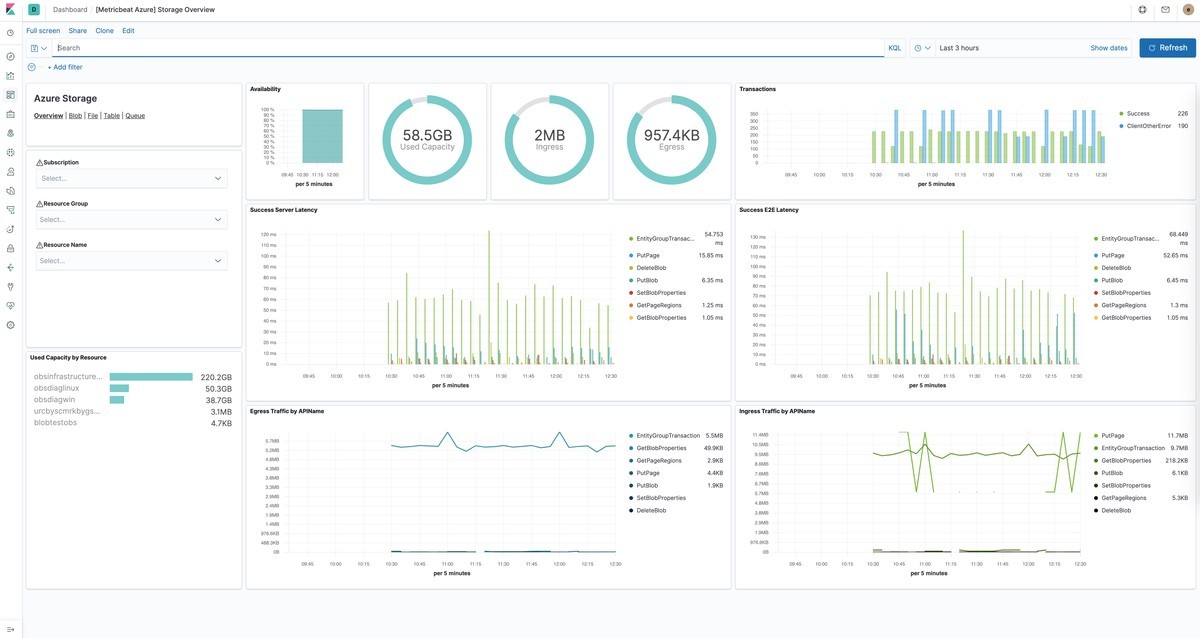Viewport: 1200px width, 638px height.
Task: Expand the Resource Name select dropdown
Action: 132,261
